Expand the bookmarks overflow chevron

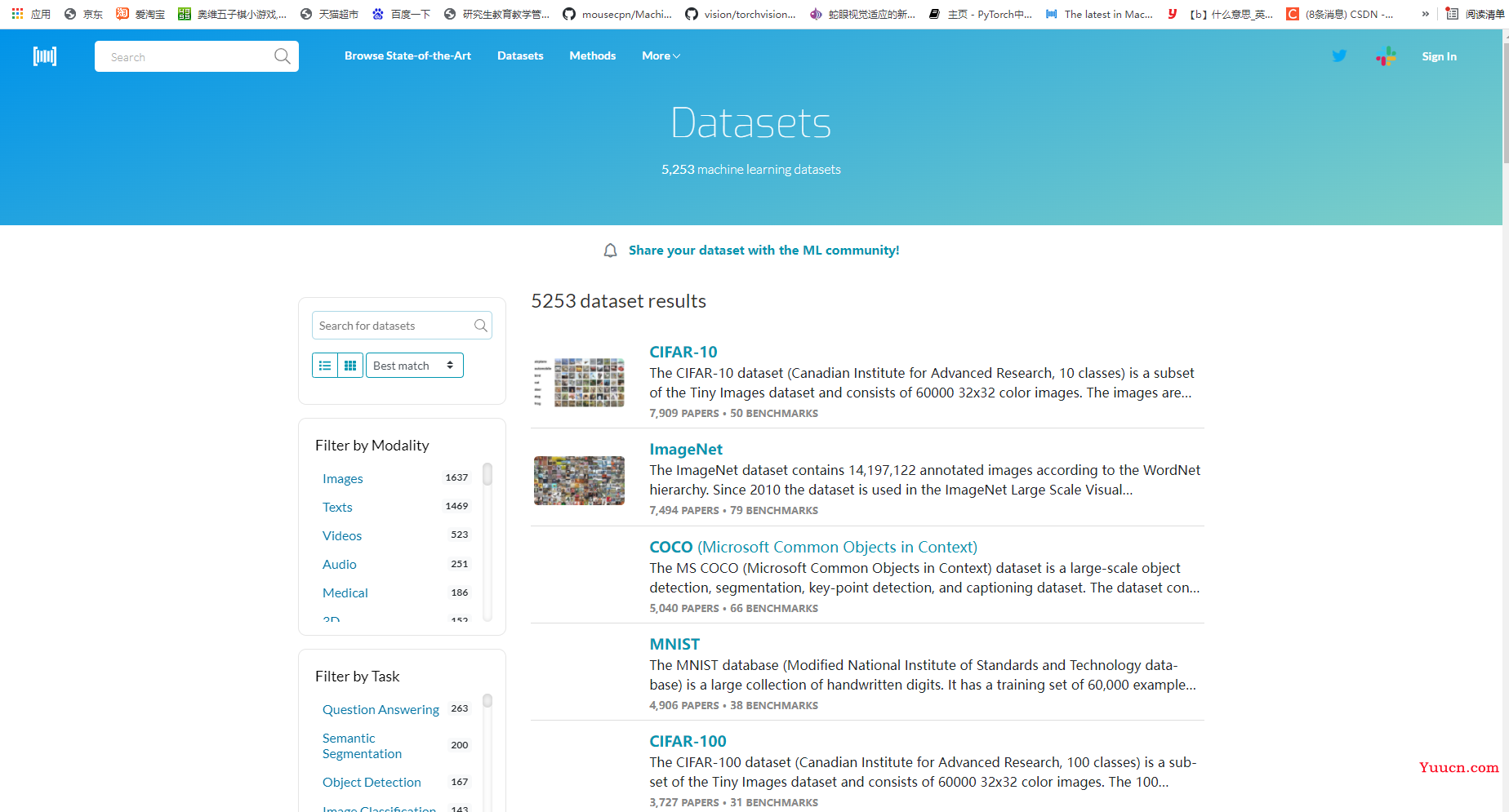[x=1426, y=14]
